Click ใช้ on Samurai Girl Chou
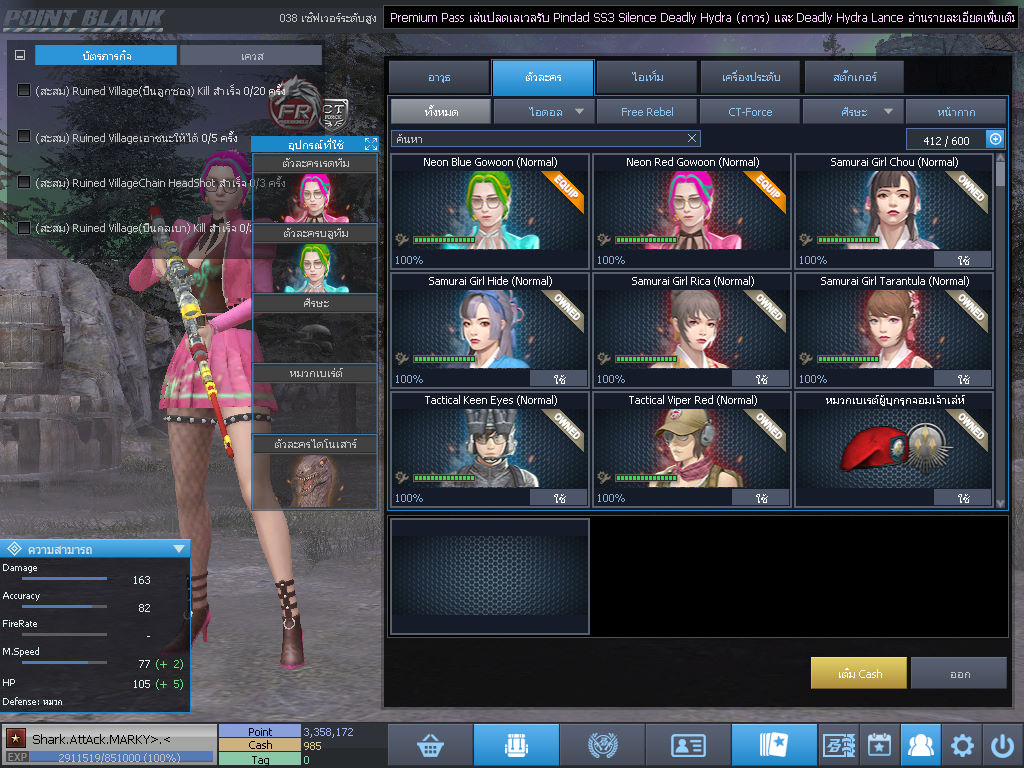1024x768 pixels. tap(963, 260)
